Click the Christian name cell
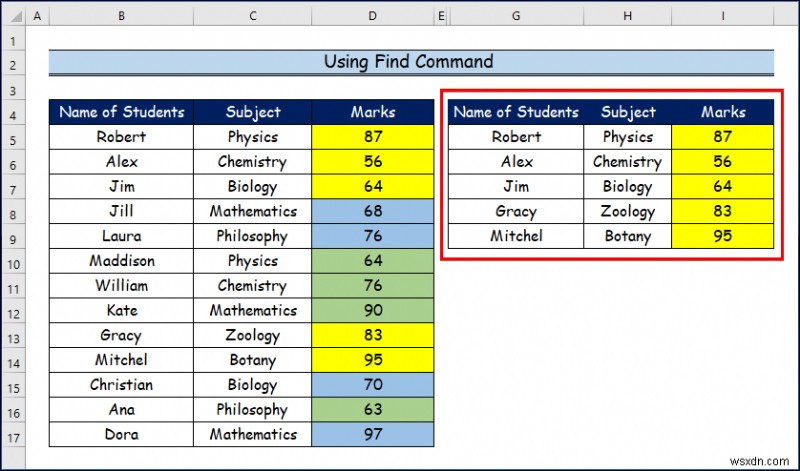Viewport: 800px width, 471px height. point(121,385)
